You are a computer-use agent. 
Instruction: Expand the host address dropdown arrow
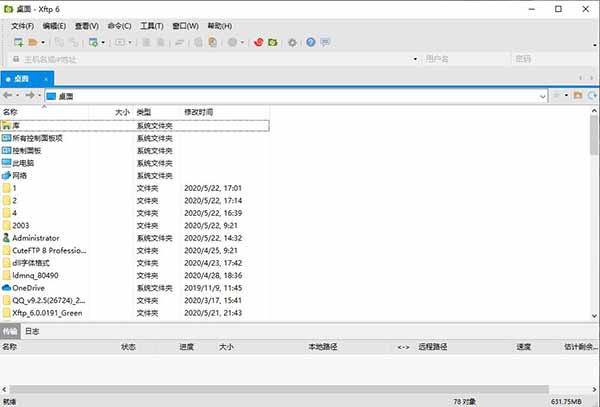pyautogui.click(x=415, y=59)
